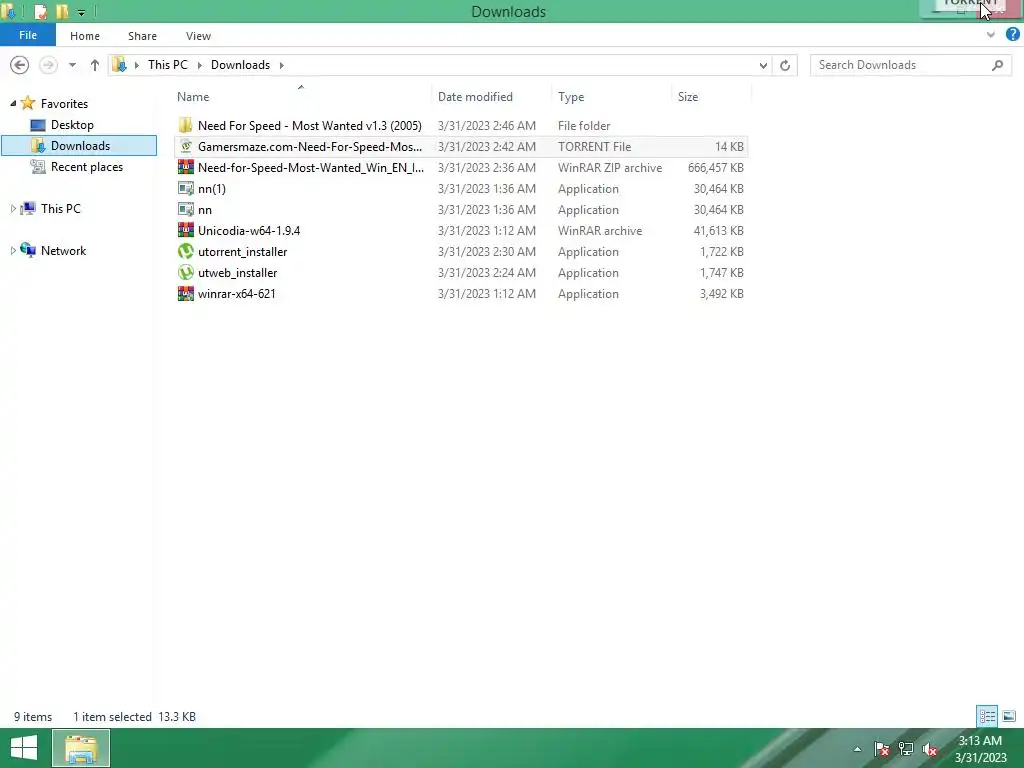Click the Properties quick access icon

[40, 11]
